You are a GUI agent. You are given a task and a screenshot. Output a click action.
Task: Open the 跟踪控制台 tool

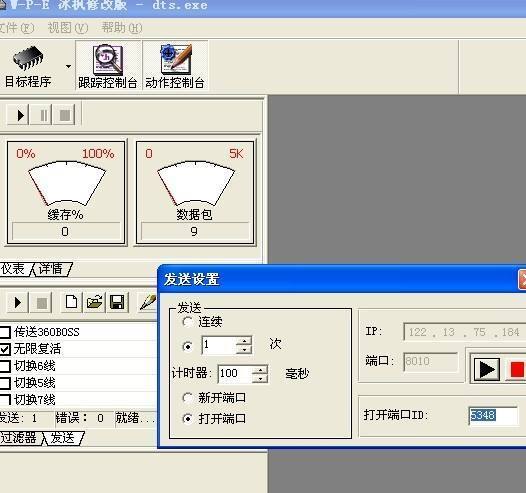(108, 66)
